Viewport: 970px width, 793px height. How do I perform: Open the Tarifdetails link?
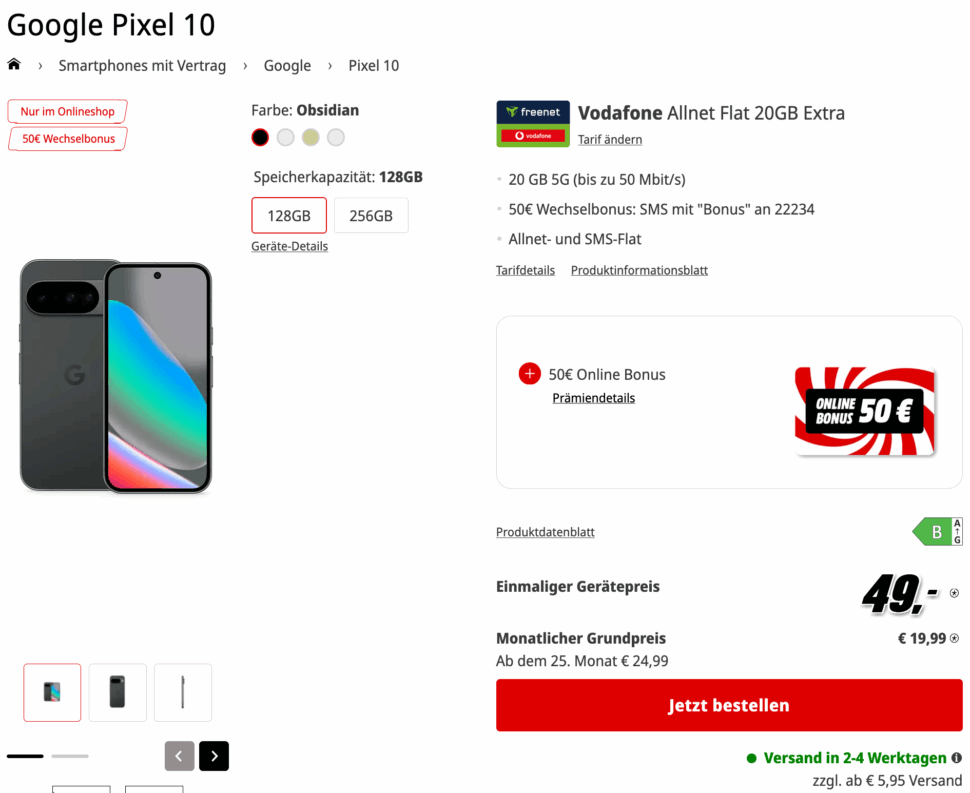525,269
